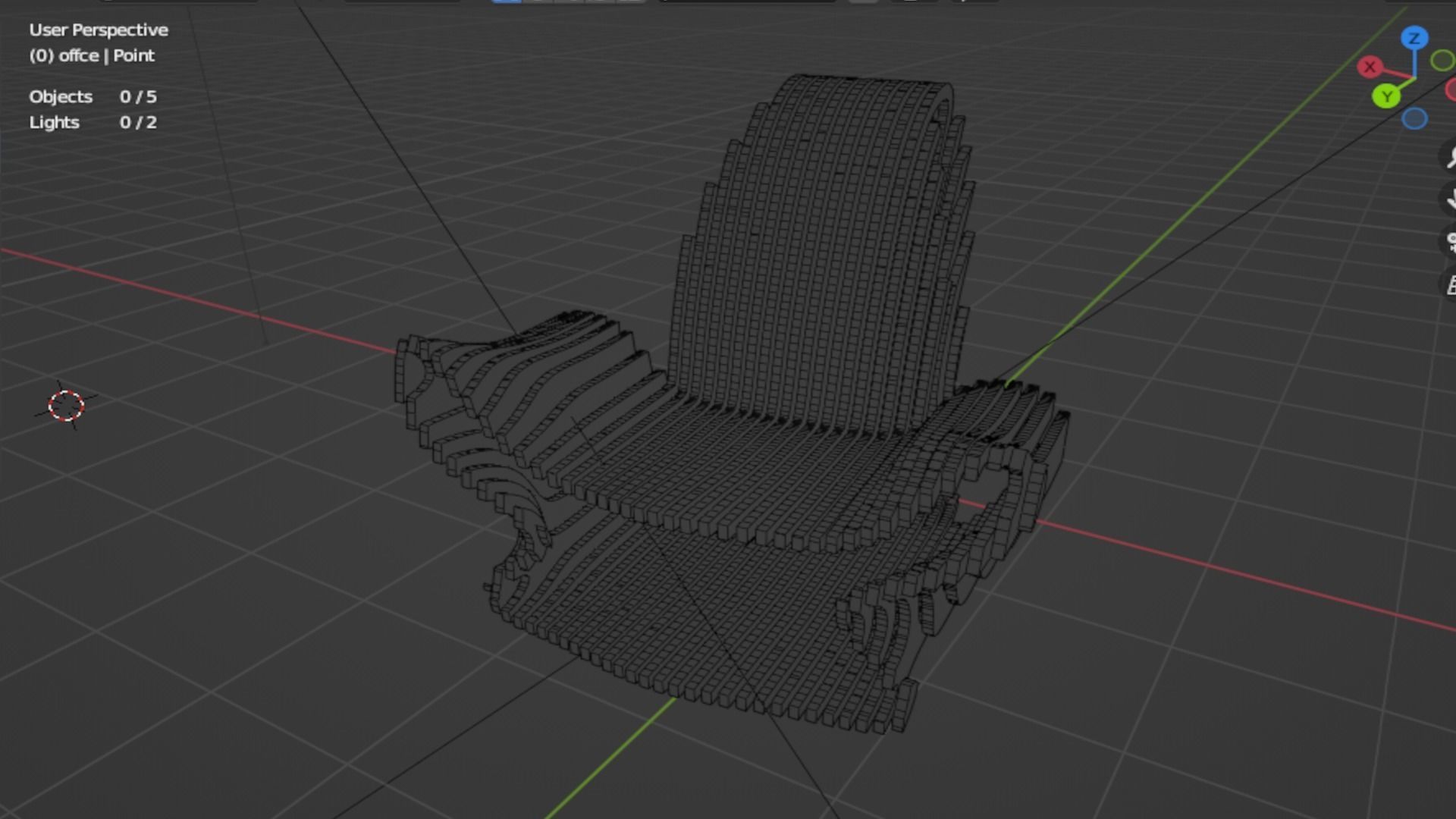Click the hand pan view icon
Viewport: 1456px width, 819px height.
[x=1449, y=199]
